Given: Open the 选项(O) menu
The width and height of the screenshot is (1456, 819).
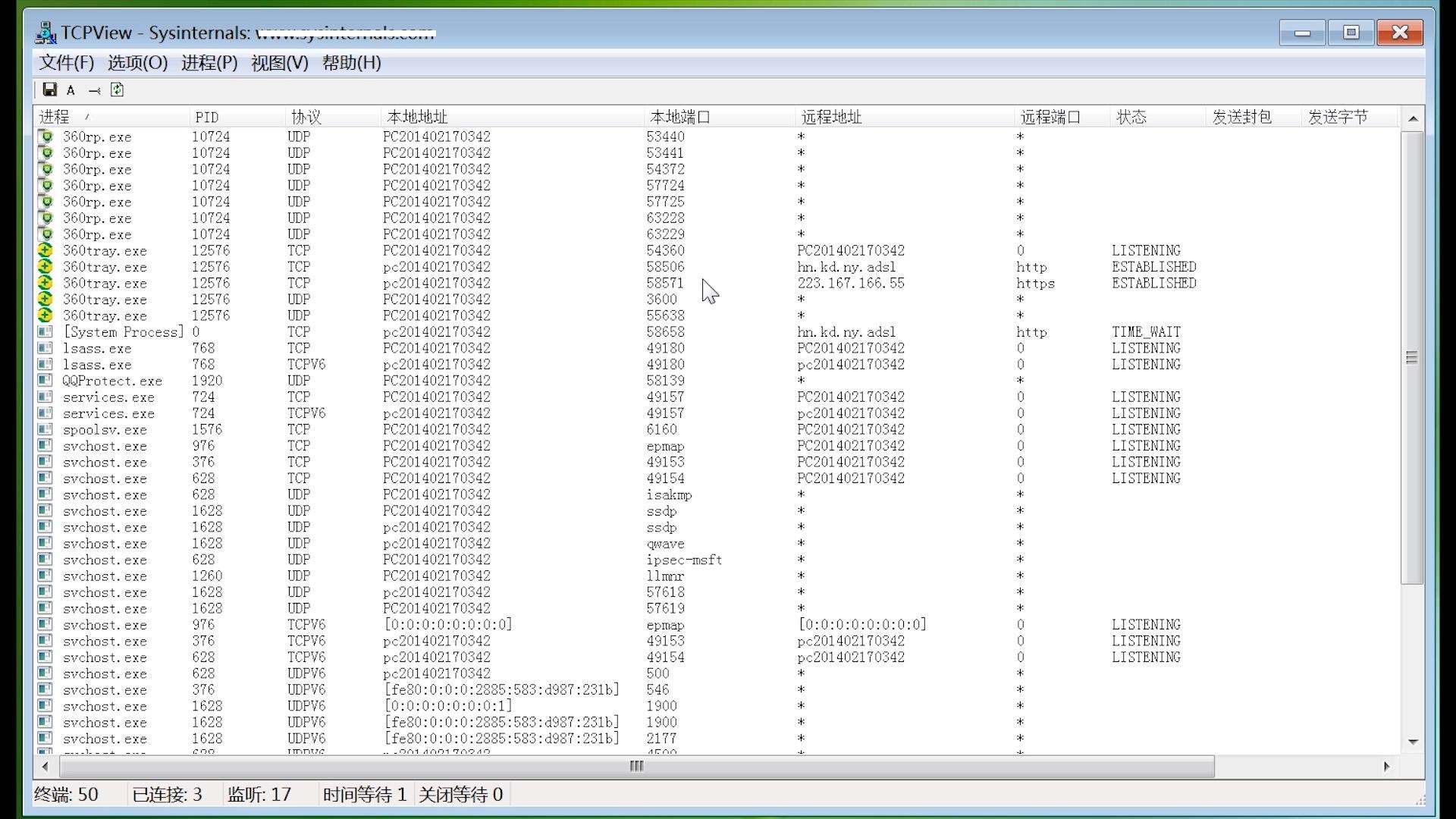Looking at the screenshot, I should coord(137,63).
